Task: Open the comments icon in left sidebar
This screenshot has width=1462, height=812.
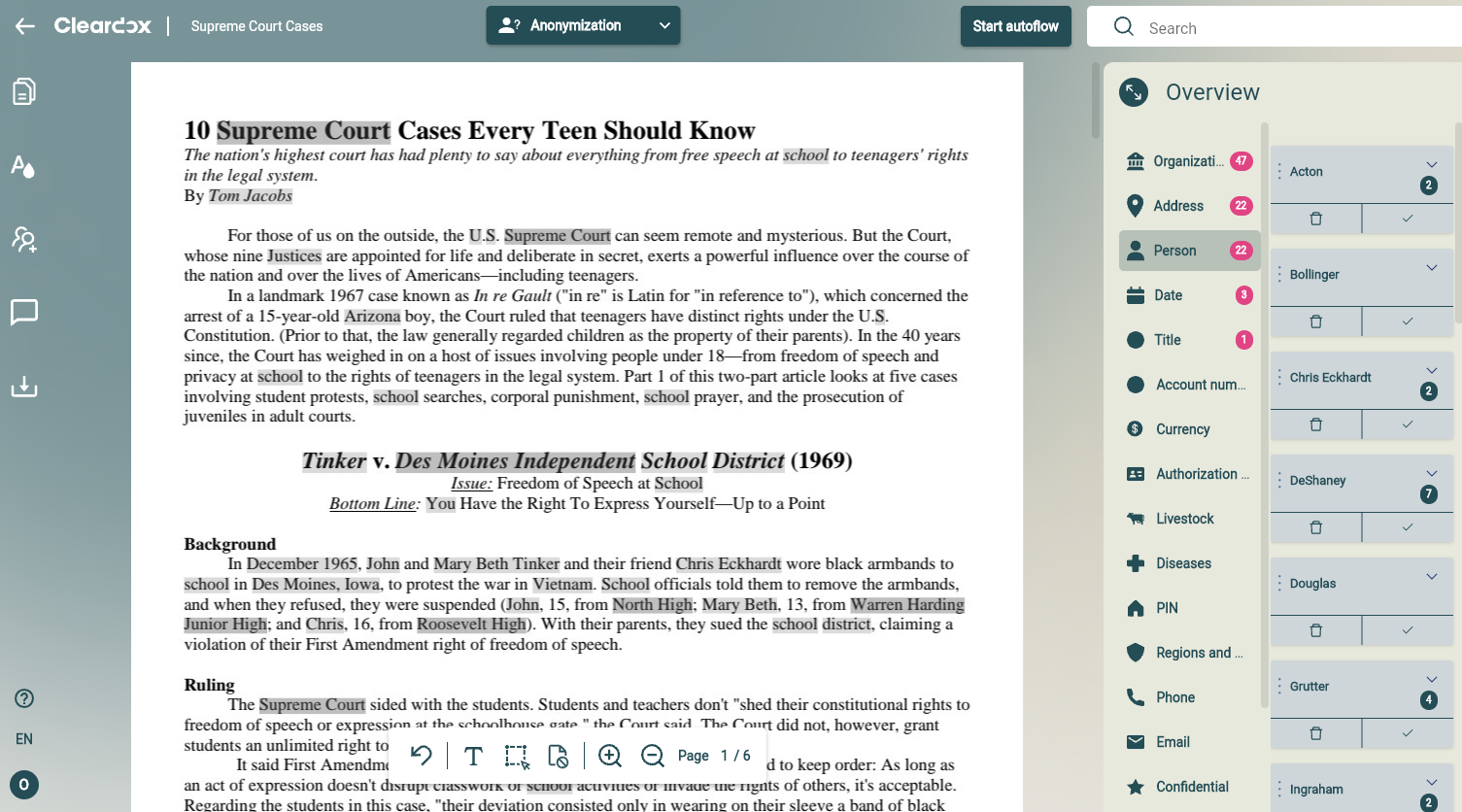Action: [24, 312]
